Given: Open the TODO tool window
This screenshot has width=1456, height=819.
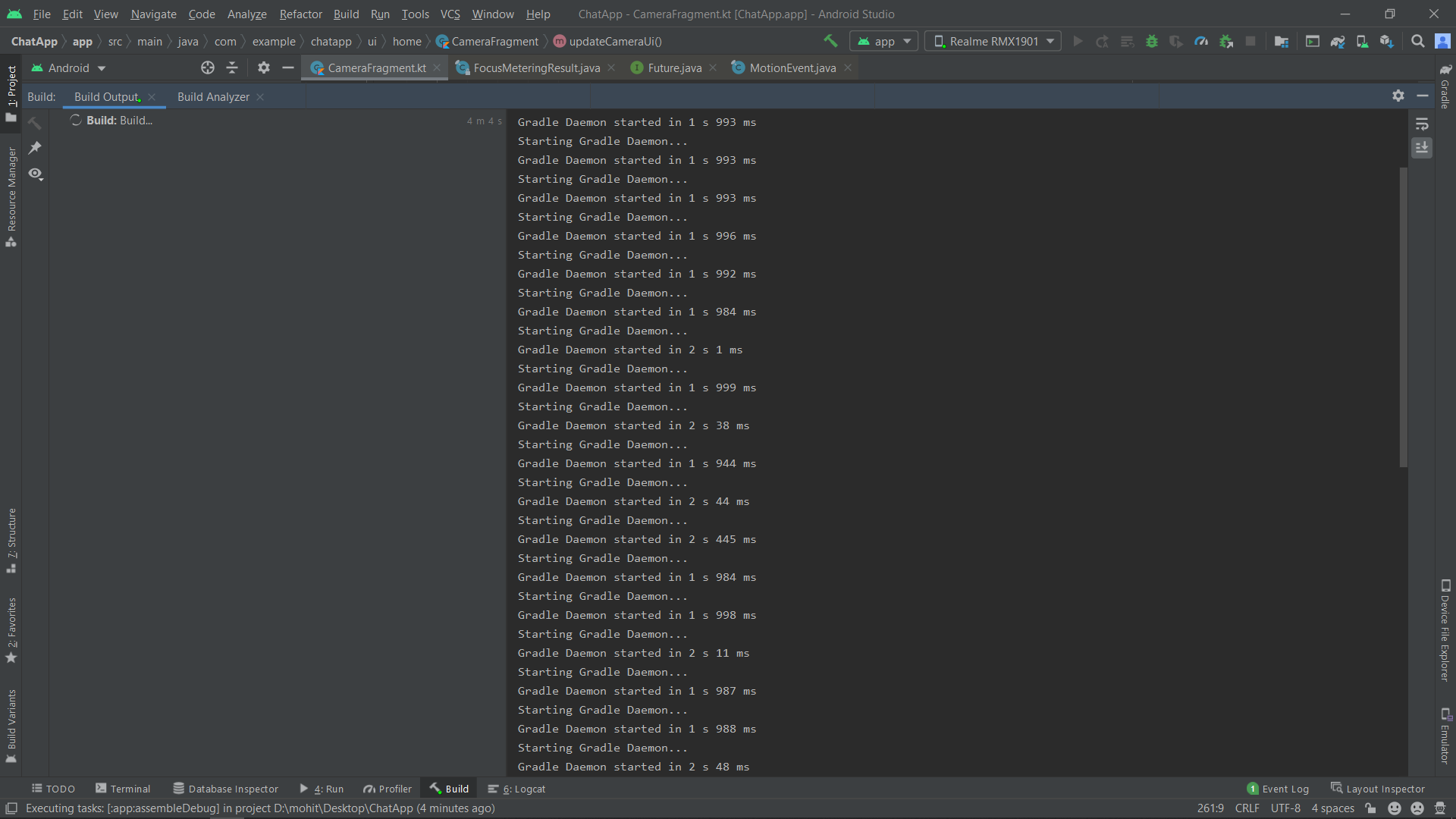Looking at the screenshot, I should (x=53, y=789).
